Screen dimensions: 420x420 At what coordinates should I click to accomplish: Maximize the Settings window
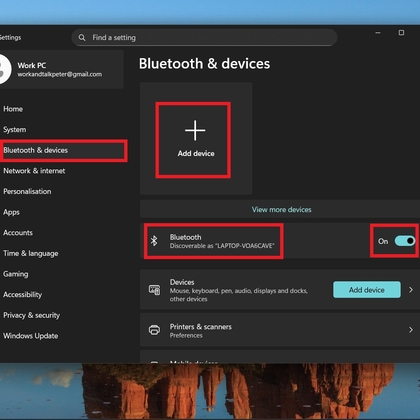coord(401,33)
